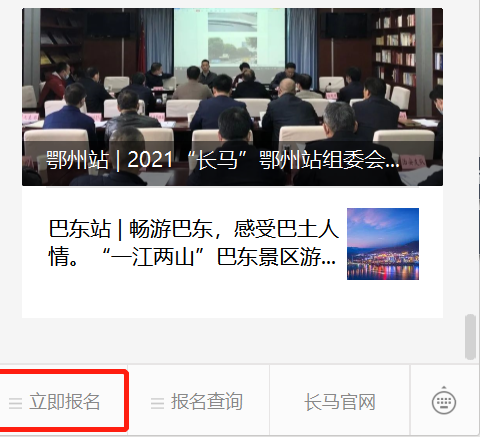480x437 pixels.
Task: Click the blank area below the 巴东站 article
Action: 232,300
